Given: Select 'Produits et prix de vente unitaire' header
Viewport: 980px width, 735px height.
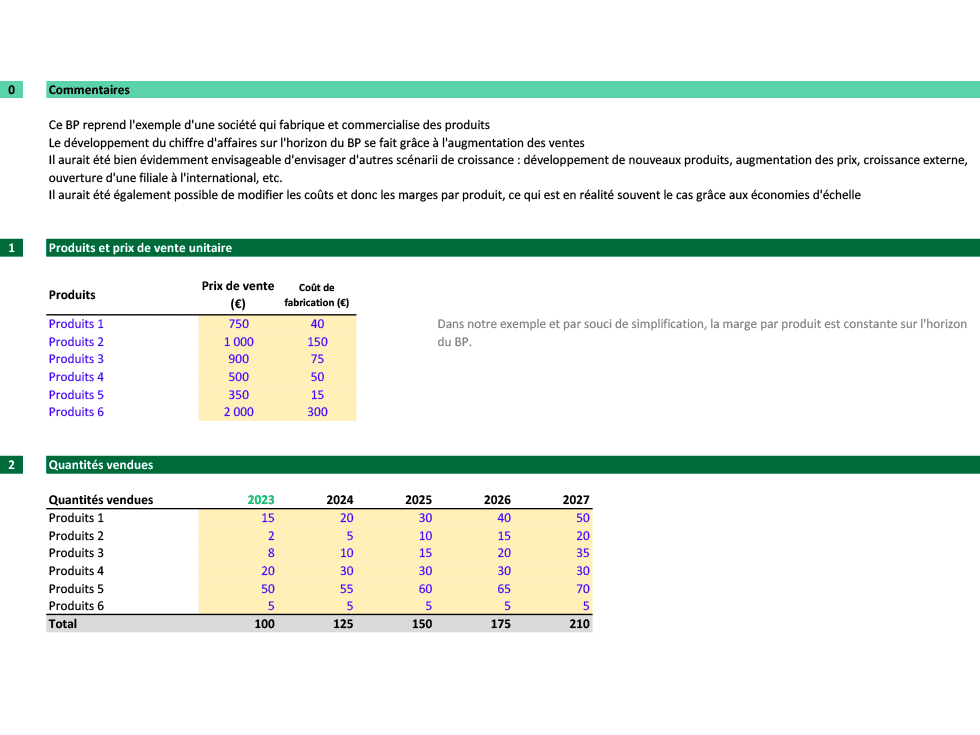Looking at the screenshot, I should (512, 248).
